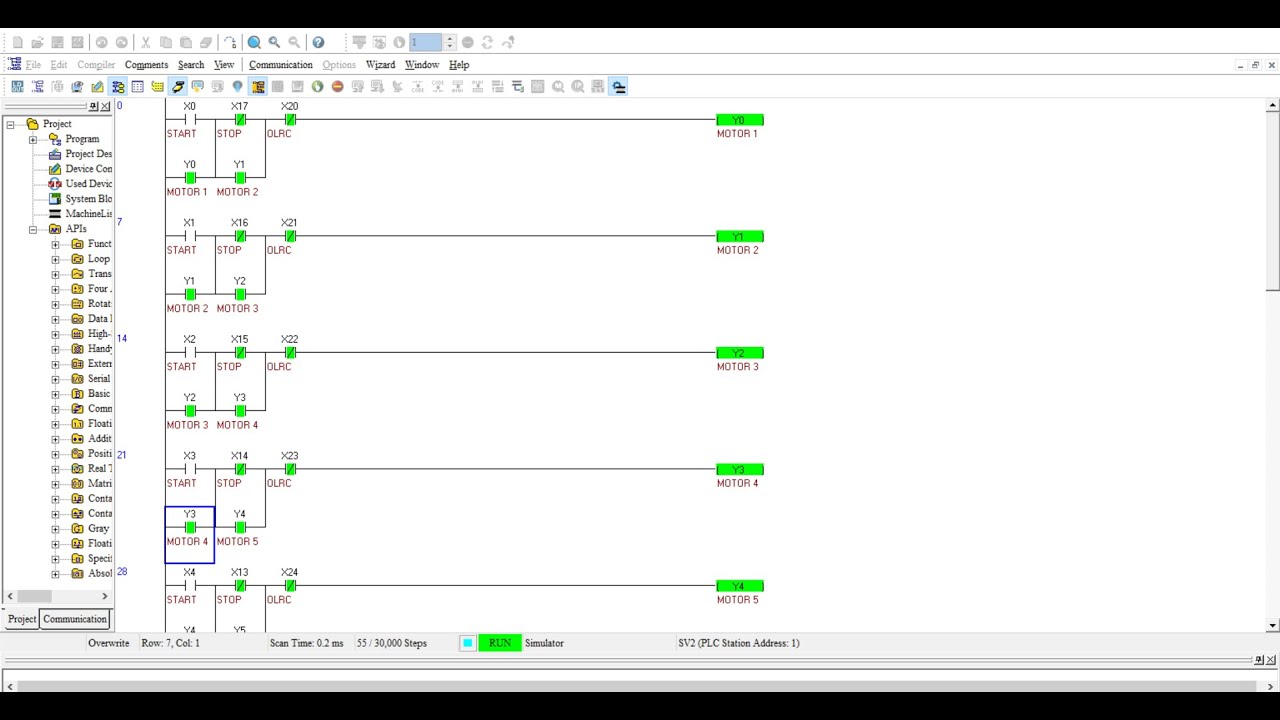
Task: Select the highlighted Y3 MOTOR 4 contact cell
Action: [190, 535]
